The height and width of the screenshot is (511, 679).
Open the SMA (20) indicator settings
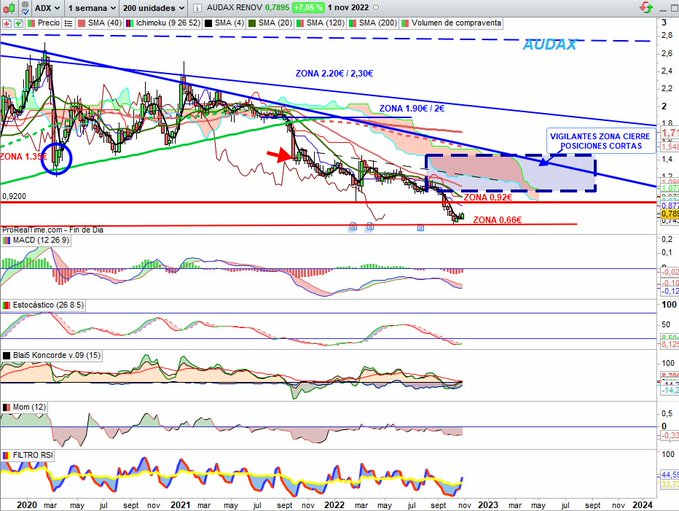coord(275,23)
